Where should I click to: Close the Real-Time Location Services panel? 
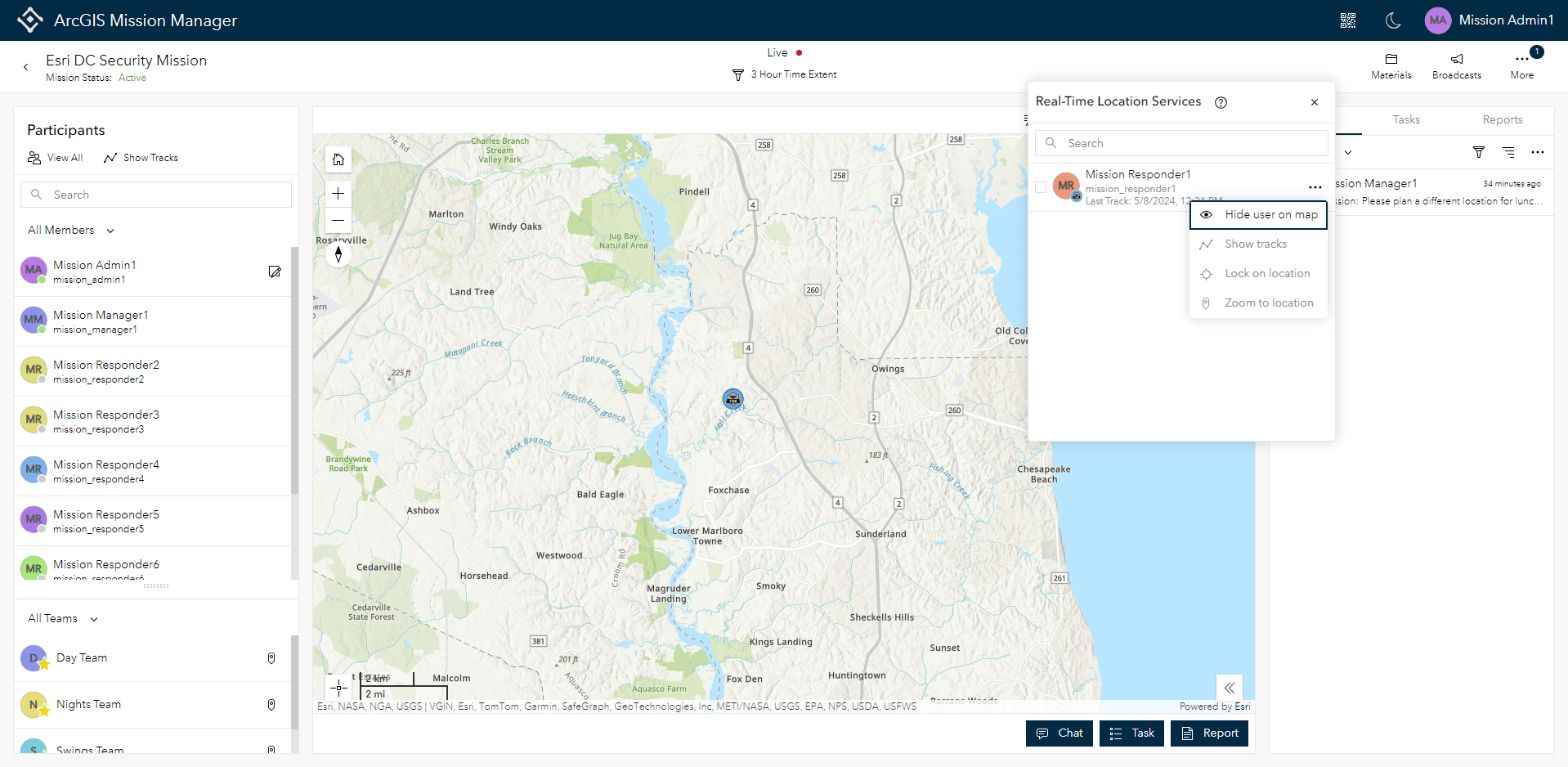[x=1315, y=102]
